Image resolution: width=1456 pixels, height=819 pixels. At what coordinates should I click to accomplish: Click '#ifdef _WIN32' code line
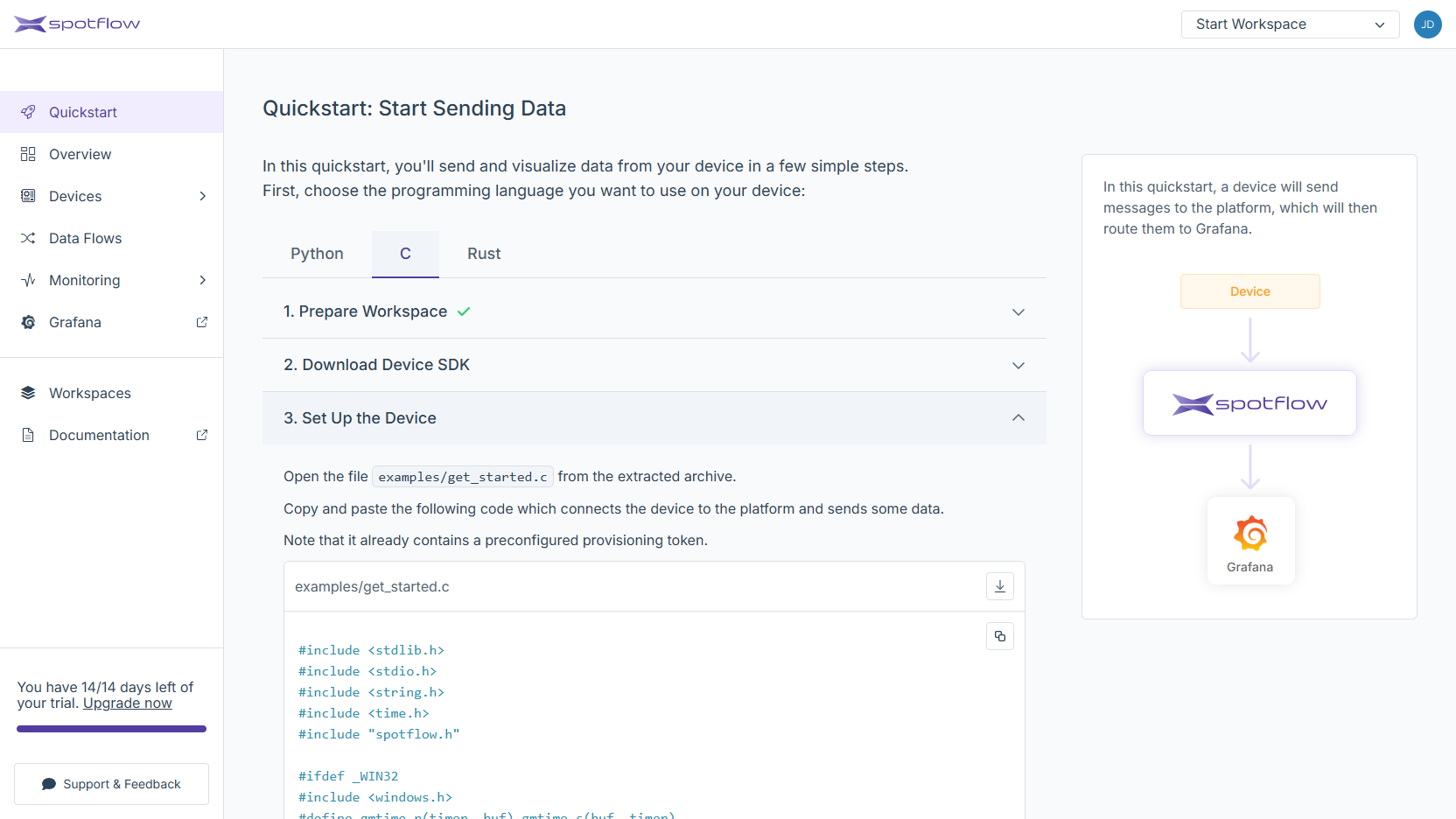click(348, 776)
